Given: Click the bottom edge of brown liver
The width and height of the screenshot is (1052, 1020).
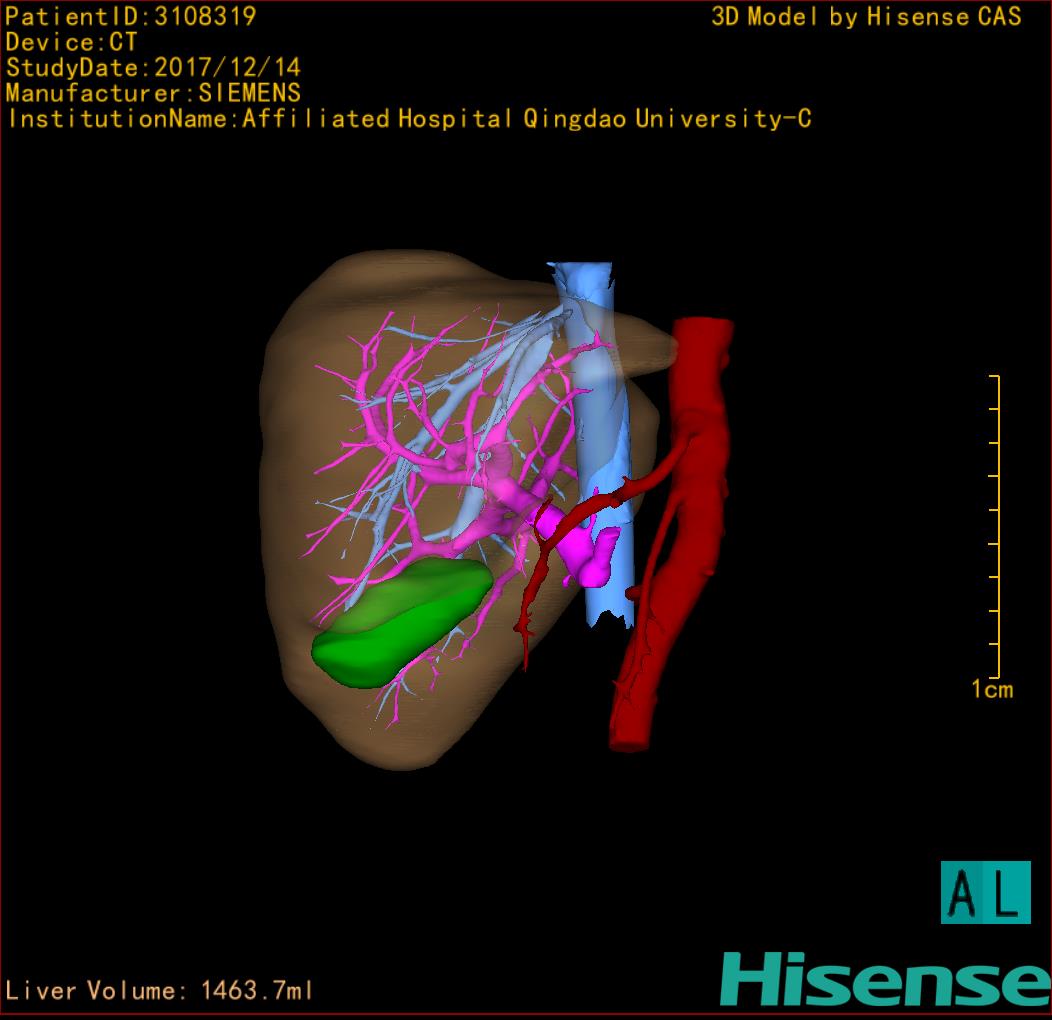Looking at the screenshot, I should coord(400,758).
